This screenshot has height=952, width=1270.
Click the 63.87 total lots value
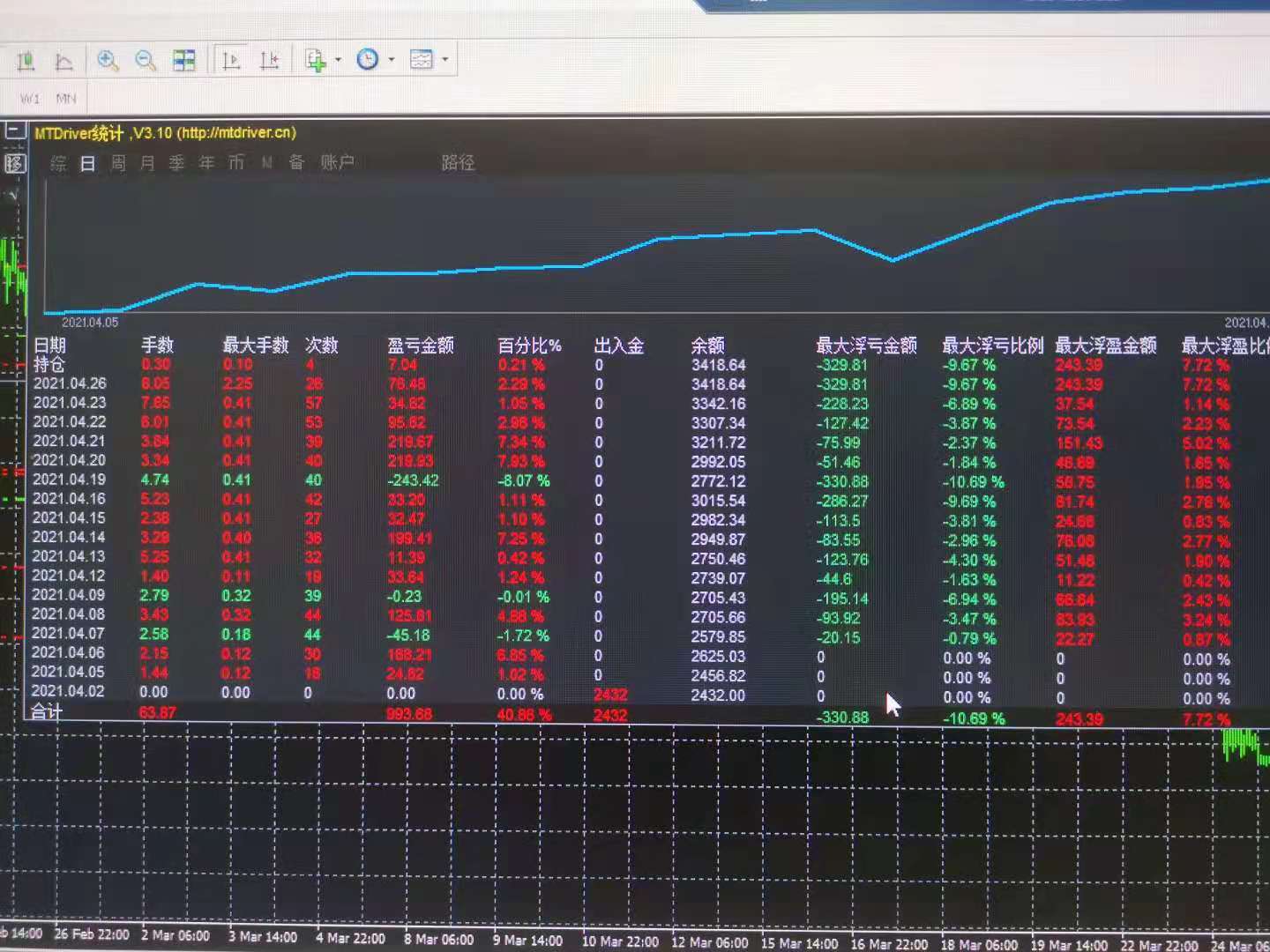click(157, 712)
